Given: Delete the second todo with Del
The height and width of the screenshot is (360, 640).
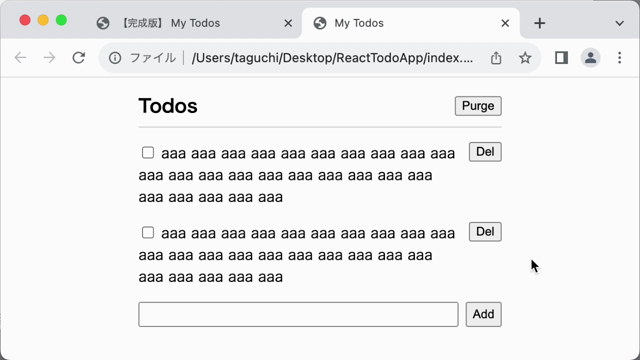Looking at the screenshot, I should point(485,232).
